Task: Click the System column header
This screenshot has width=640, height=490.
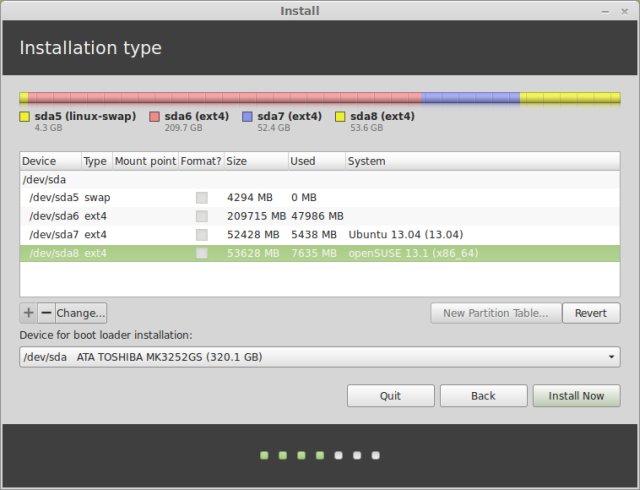Action: 482,161
